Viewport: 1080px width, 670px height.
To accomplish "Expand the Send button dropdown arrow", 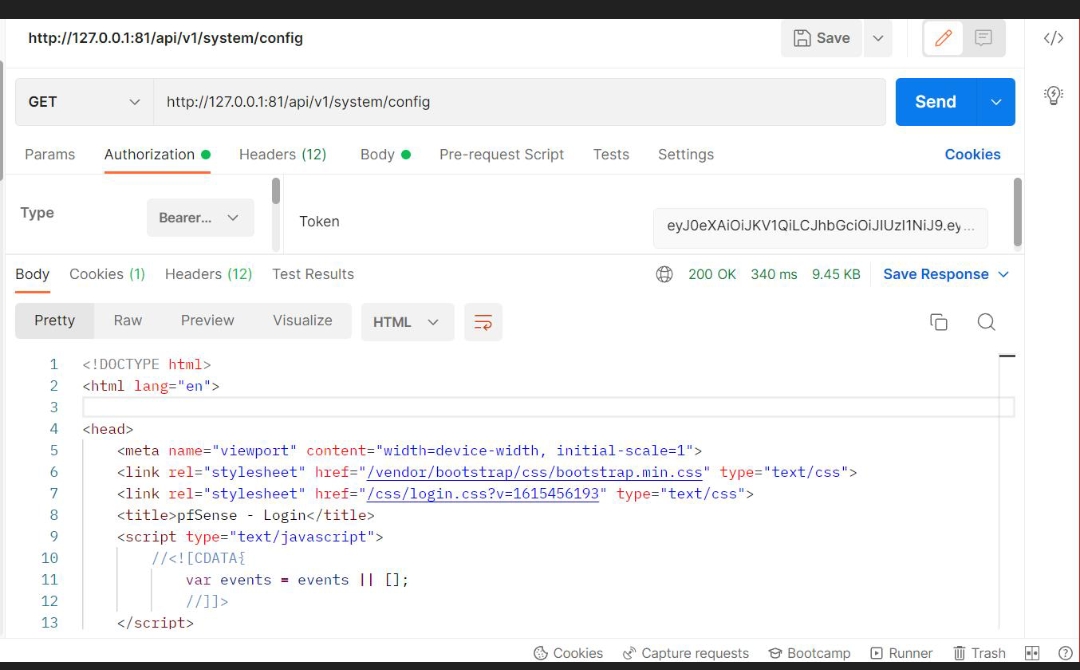I will (995, 101).
